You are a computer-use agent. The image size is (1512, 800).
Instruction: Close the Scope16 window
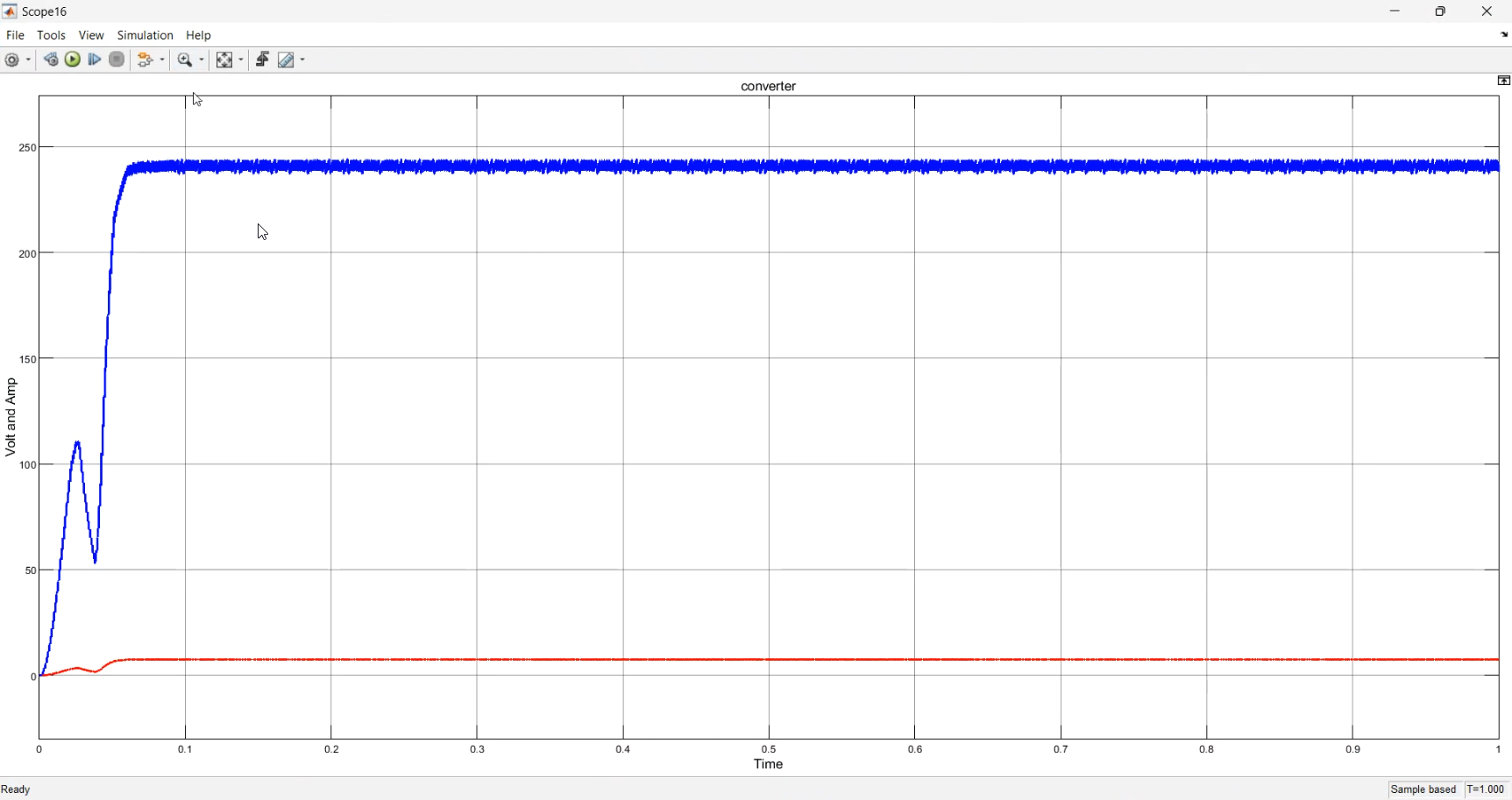[x=1487, y=11]
